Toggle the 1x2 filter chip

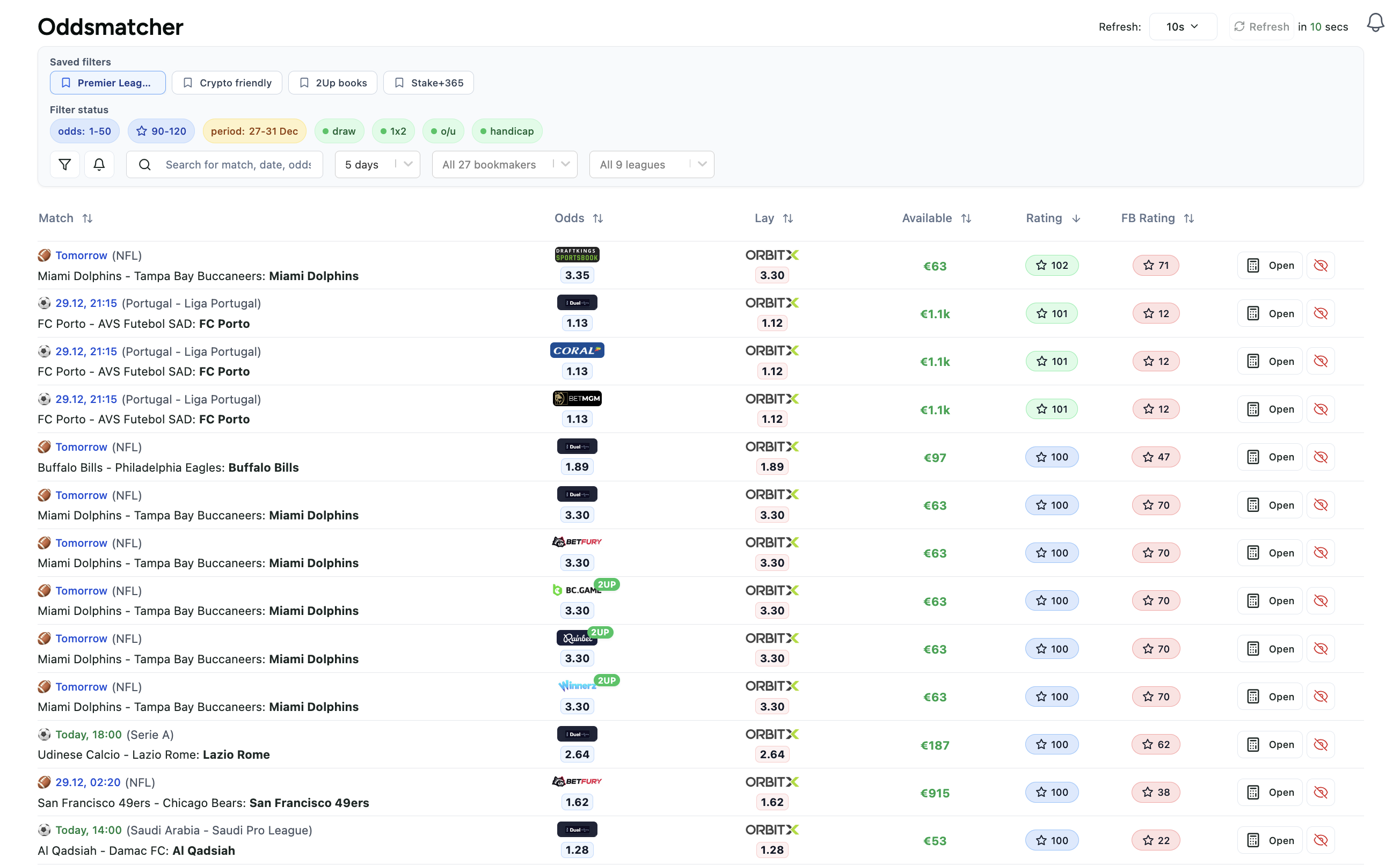pyautogui.click(x=393, y=130)
